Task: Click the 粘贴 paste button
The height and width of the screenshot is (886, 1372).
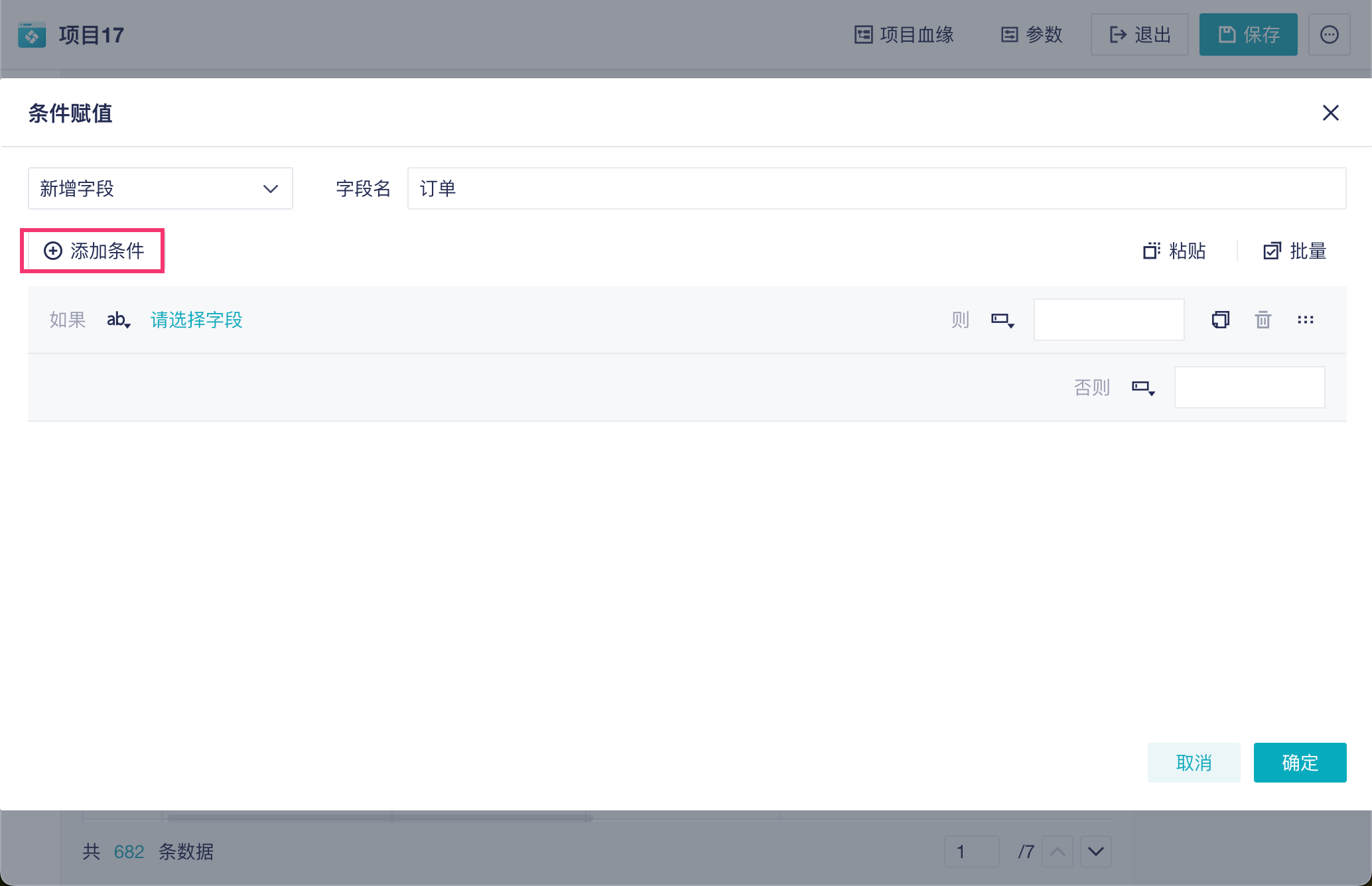Action: pyautogui.click(x=1174, y=251)
